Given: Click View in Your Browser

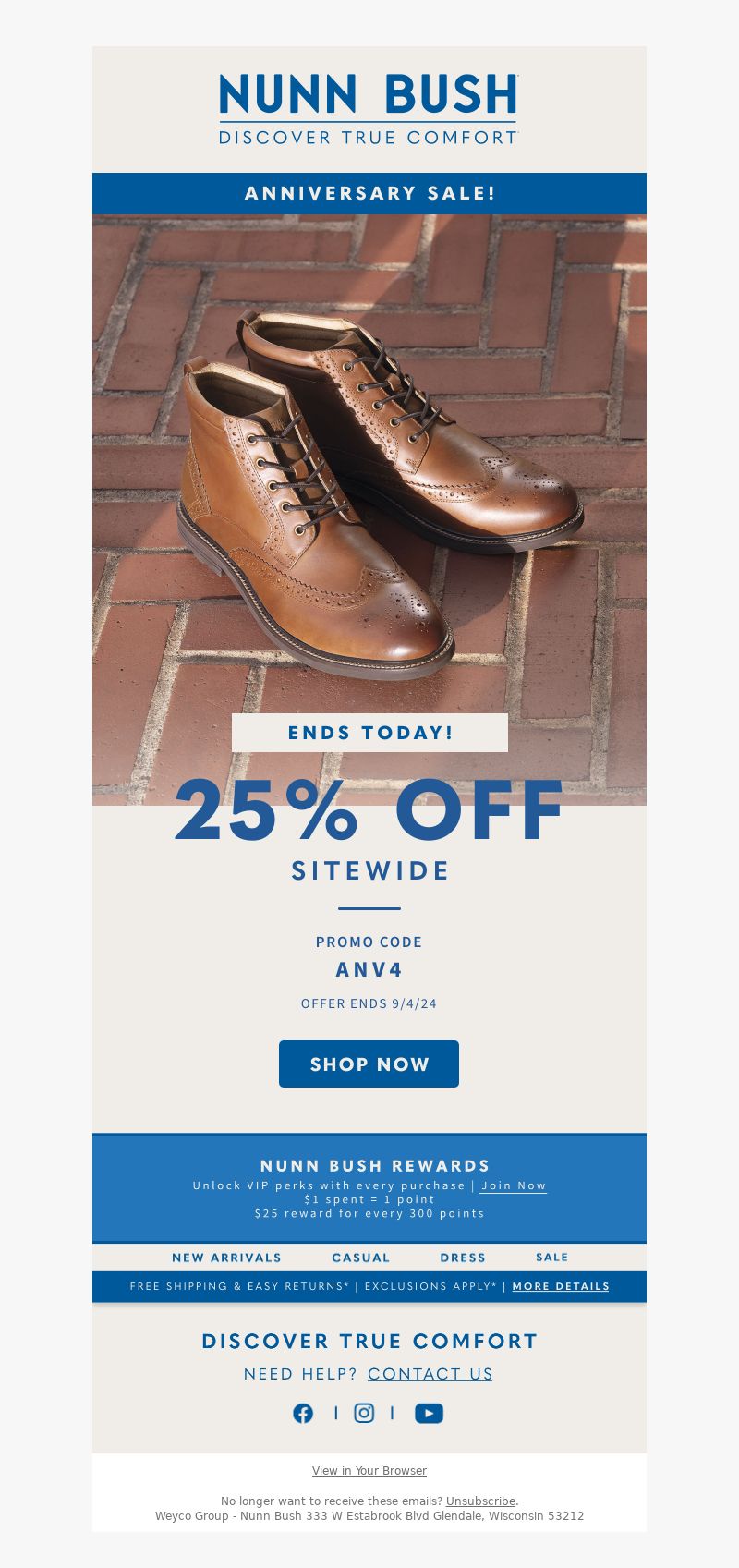Looking at the screenshot, I should pos(369,1470).
